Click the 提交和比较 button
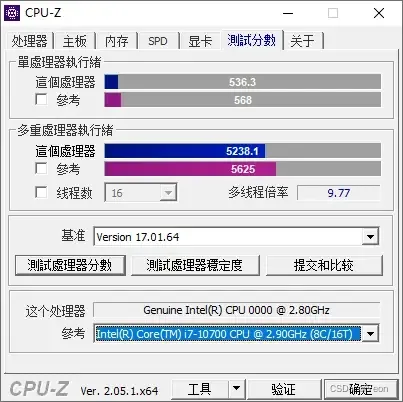This screenshot has height=402, width=403. click(x=324, y=265)
